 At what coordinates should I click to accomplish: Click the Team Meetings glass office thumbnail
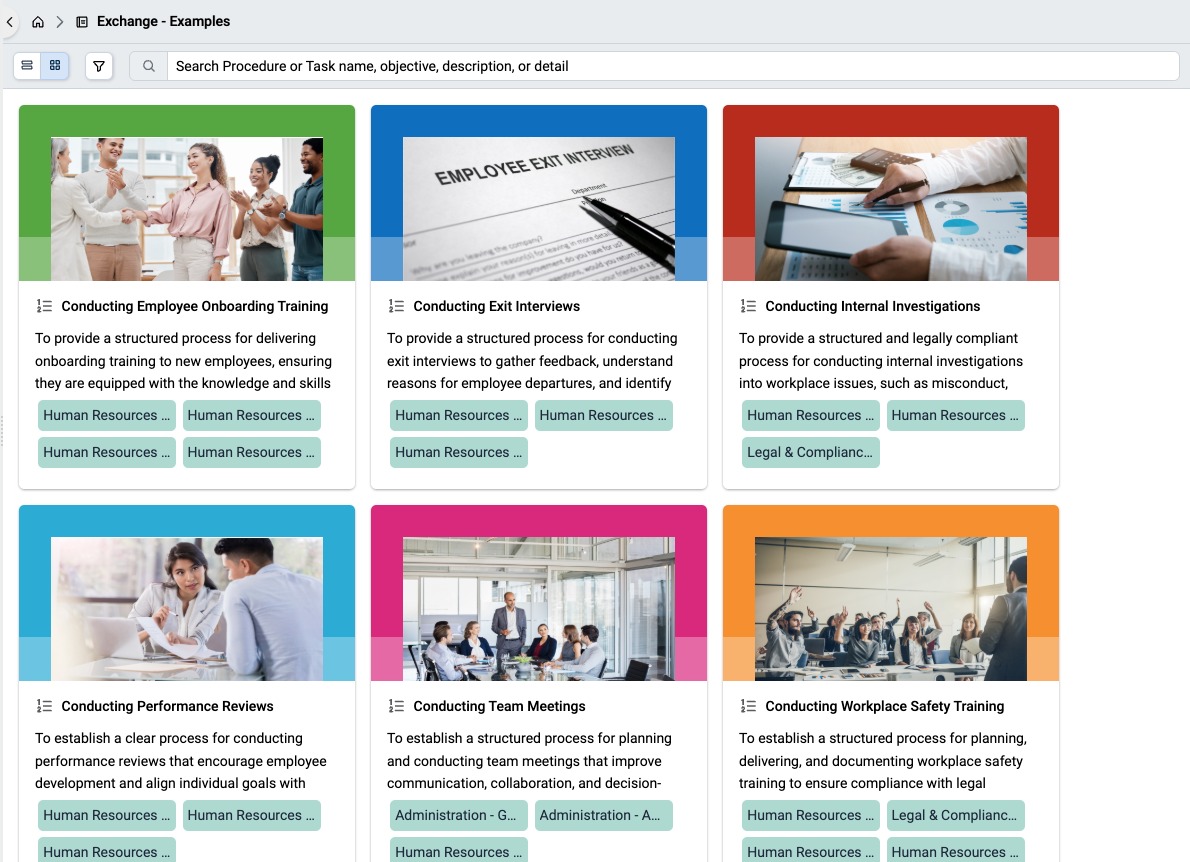click(539, 609)
